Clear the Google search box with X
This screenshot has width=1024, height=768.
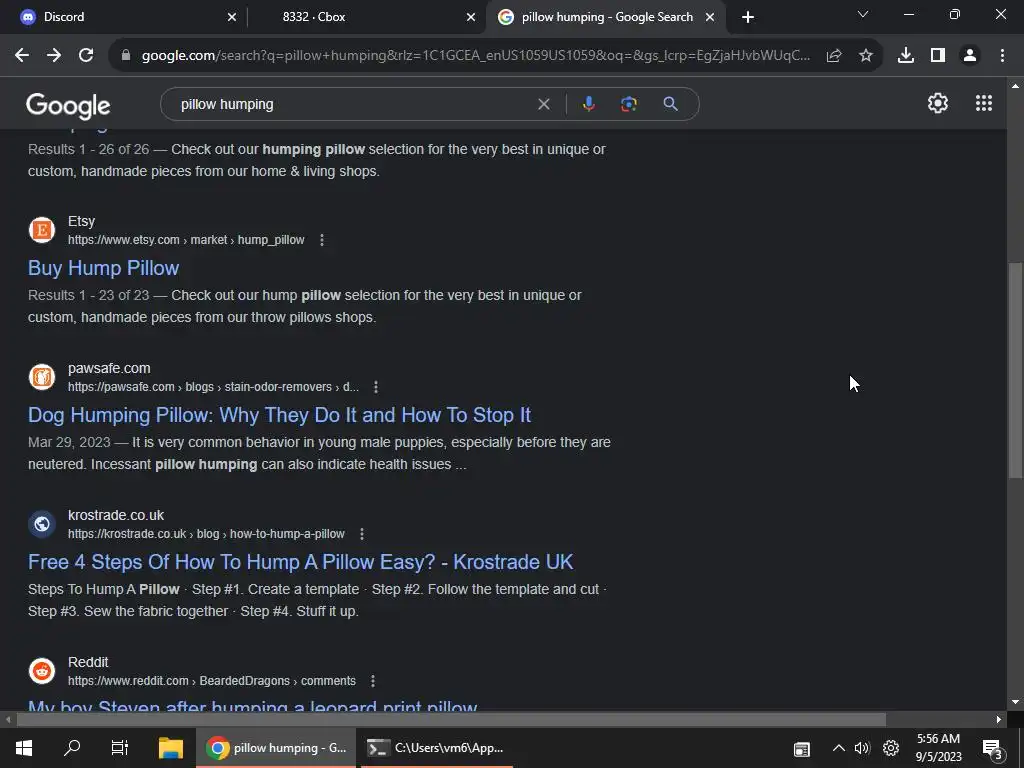point(543,104)
